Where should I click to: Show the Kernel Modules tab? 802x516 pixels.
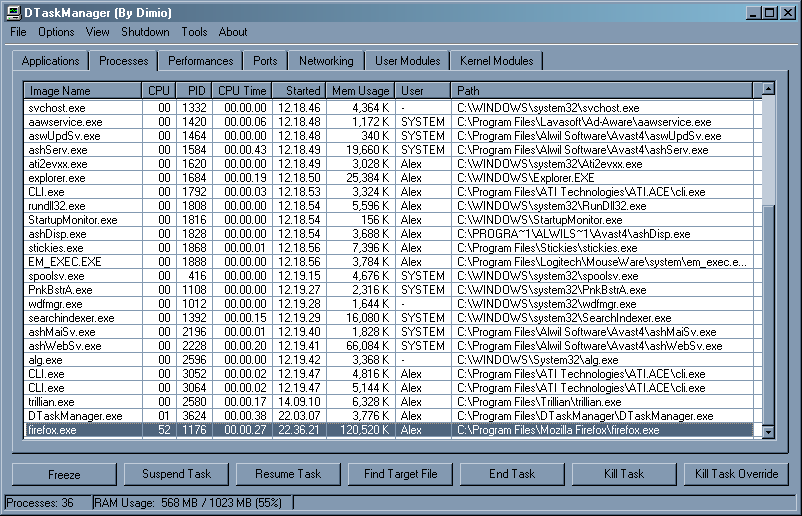496,61
